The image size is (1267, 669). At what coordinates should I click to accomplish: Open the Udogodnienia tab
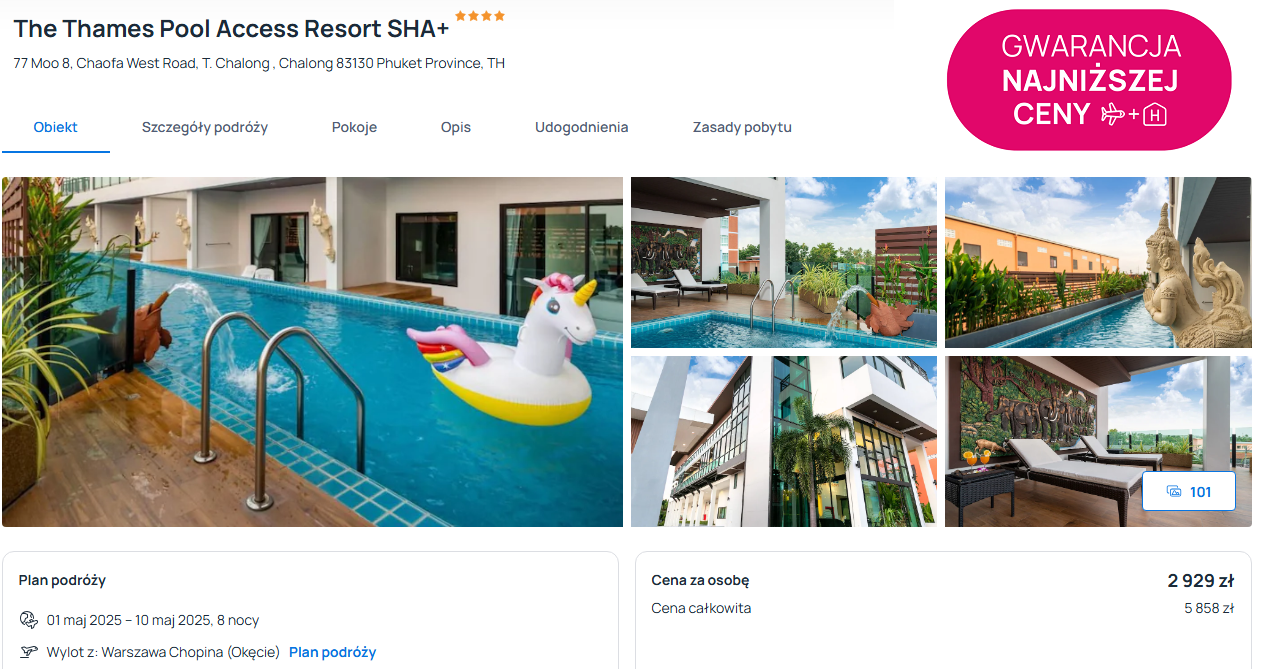(x=582, y=127)
